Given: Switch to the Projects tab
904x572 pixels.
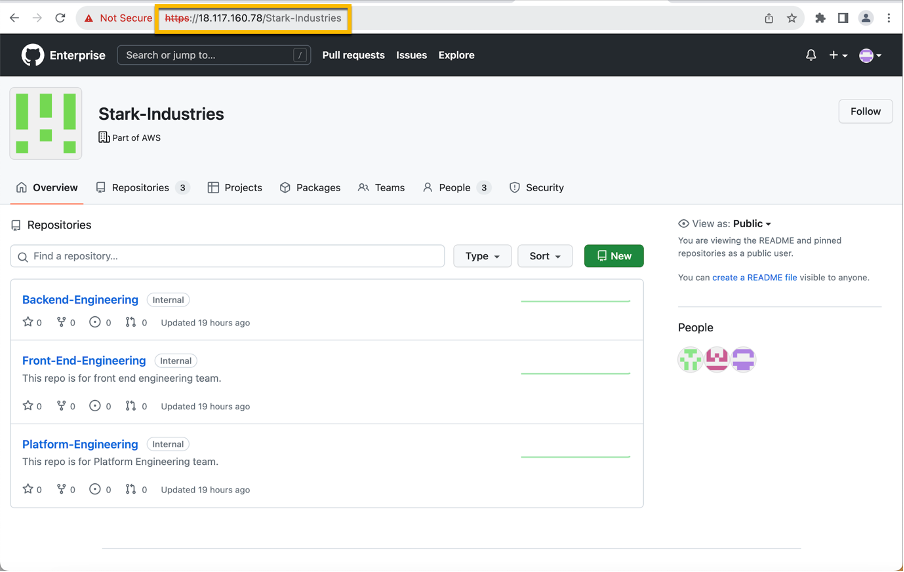Looking at the screenshot, I should tap(235, 187).
